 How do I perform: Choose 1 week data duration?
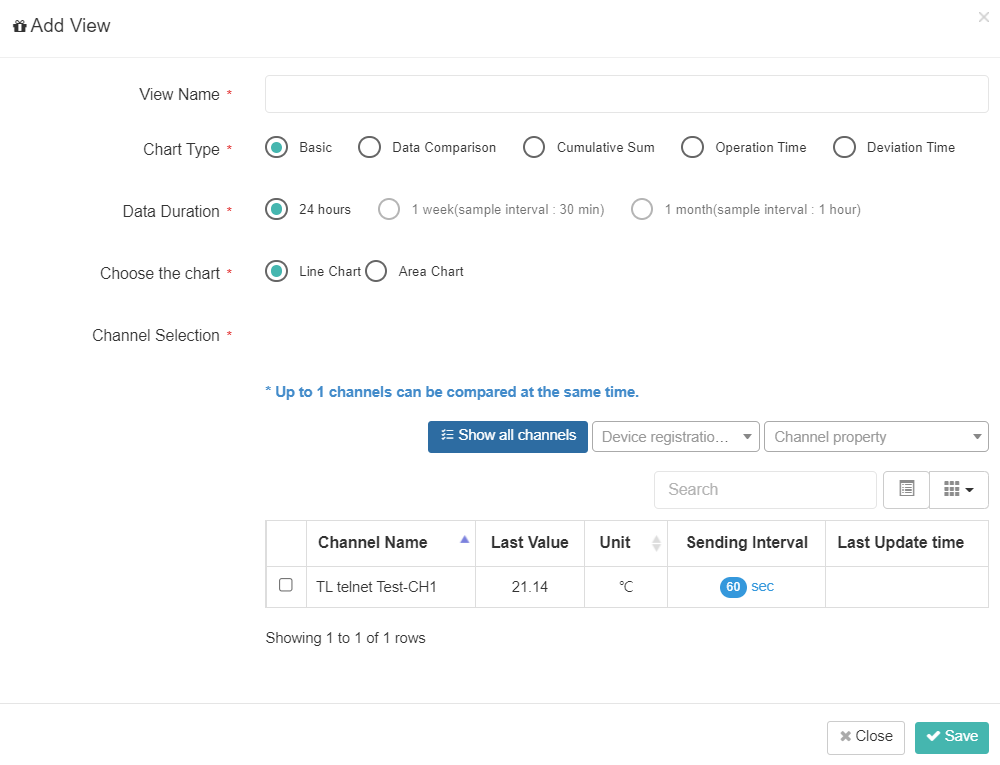click(x=389, y=209)
